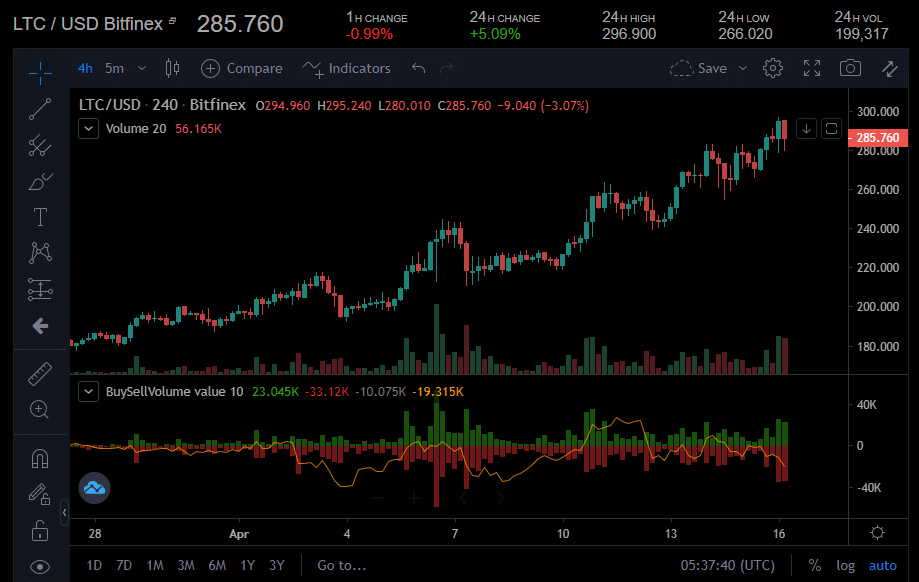Set range to 1D
The height and width of the screenshot is (582, 919).
tap(94, 565)
